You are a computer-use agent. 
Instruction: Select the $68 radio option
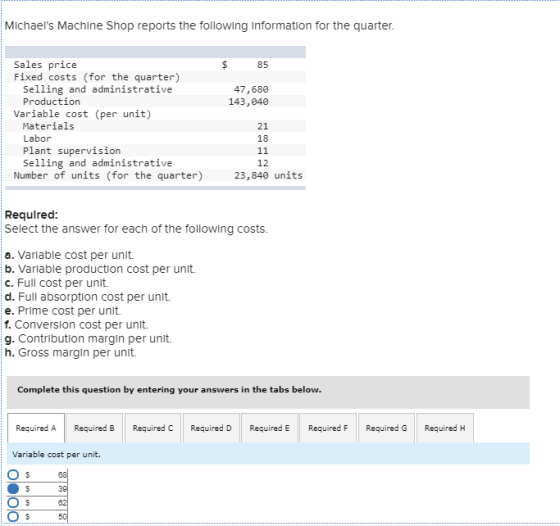click(13, 475)
